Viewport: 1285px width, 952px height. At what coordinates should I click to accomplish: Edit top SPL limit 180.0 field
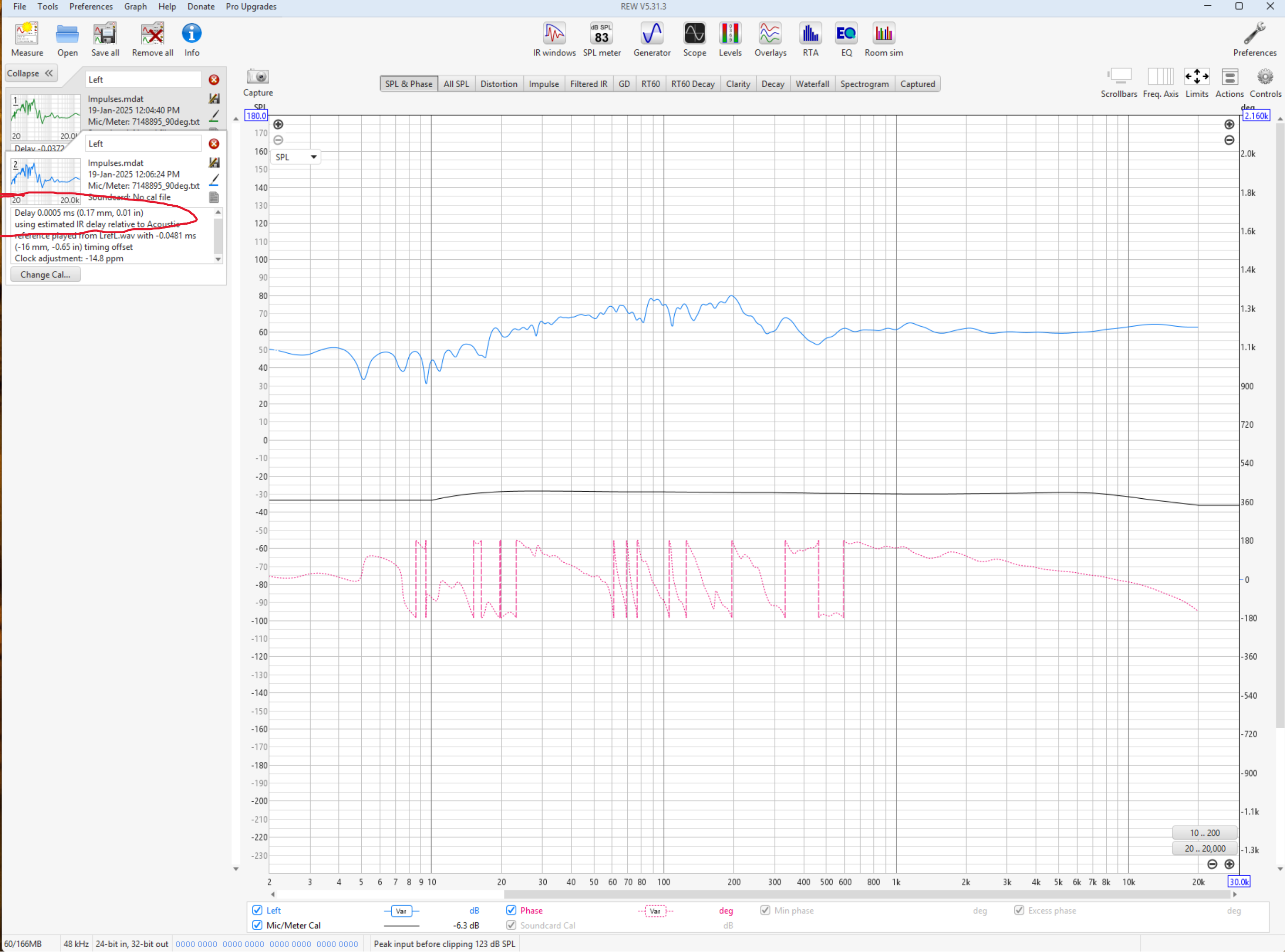coord(256,116)
